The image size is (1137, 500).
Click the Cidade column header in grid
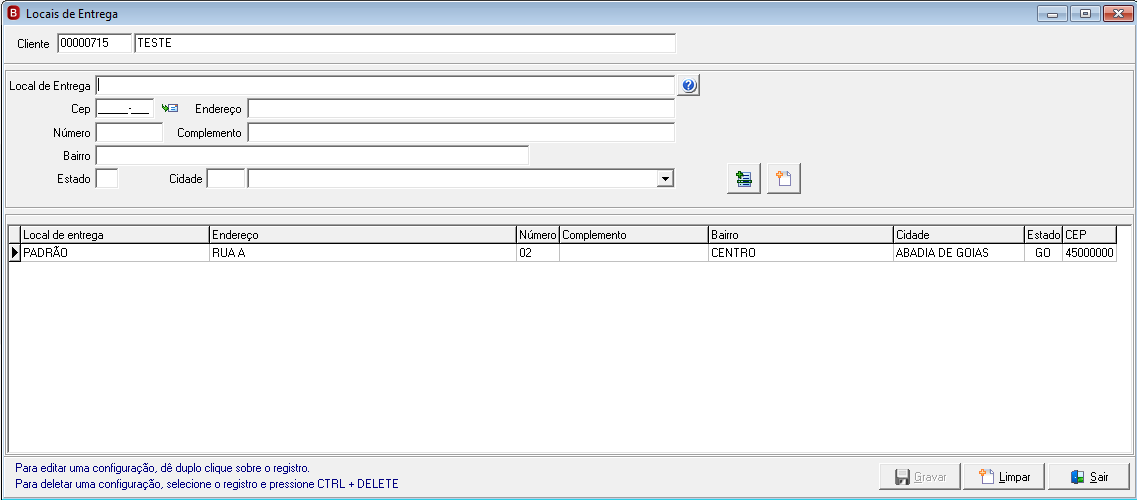pos(959,235)
